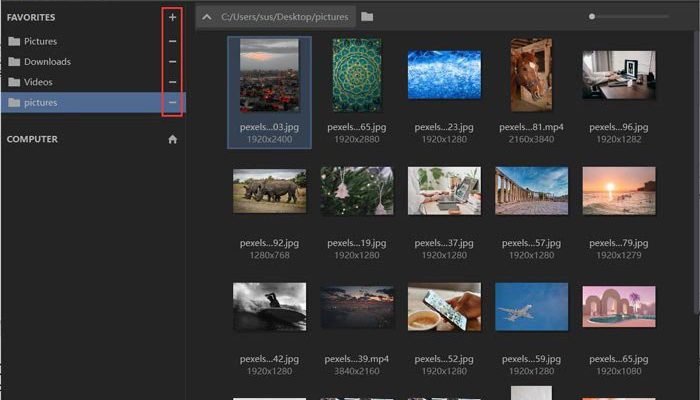Select horse video thumbnail pexels...81.mp4
This screenshot has width=700, height=400.
(x=531, y=75)
